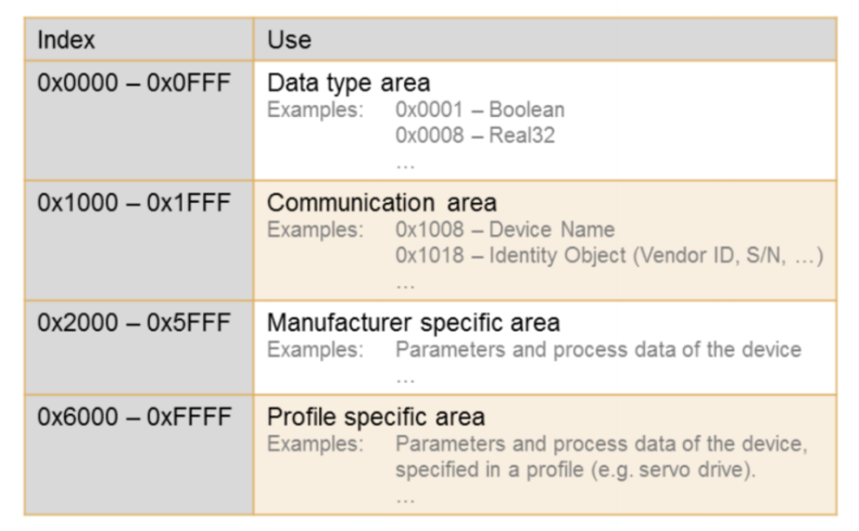This screenshot has width=859, height=531.
Task: Click the Communication area heading
Action: coord(381,203)
